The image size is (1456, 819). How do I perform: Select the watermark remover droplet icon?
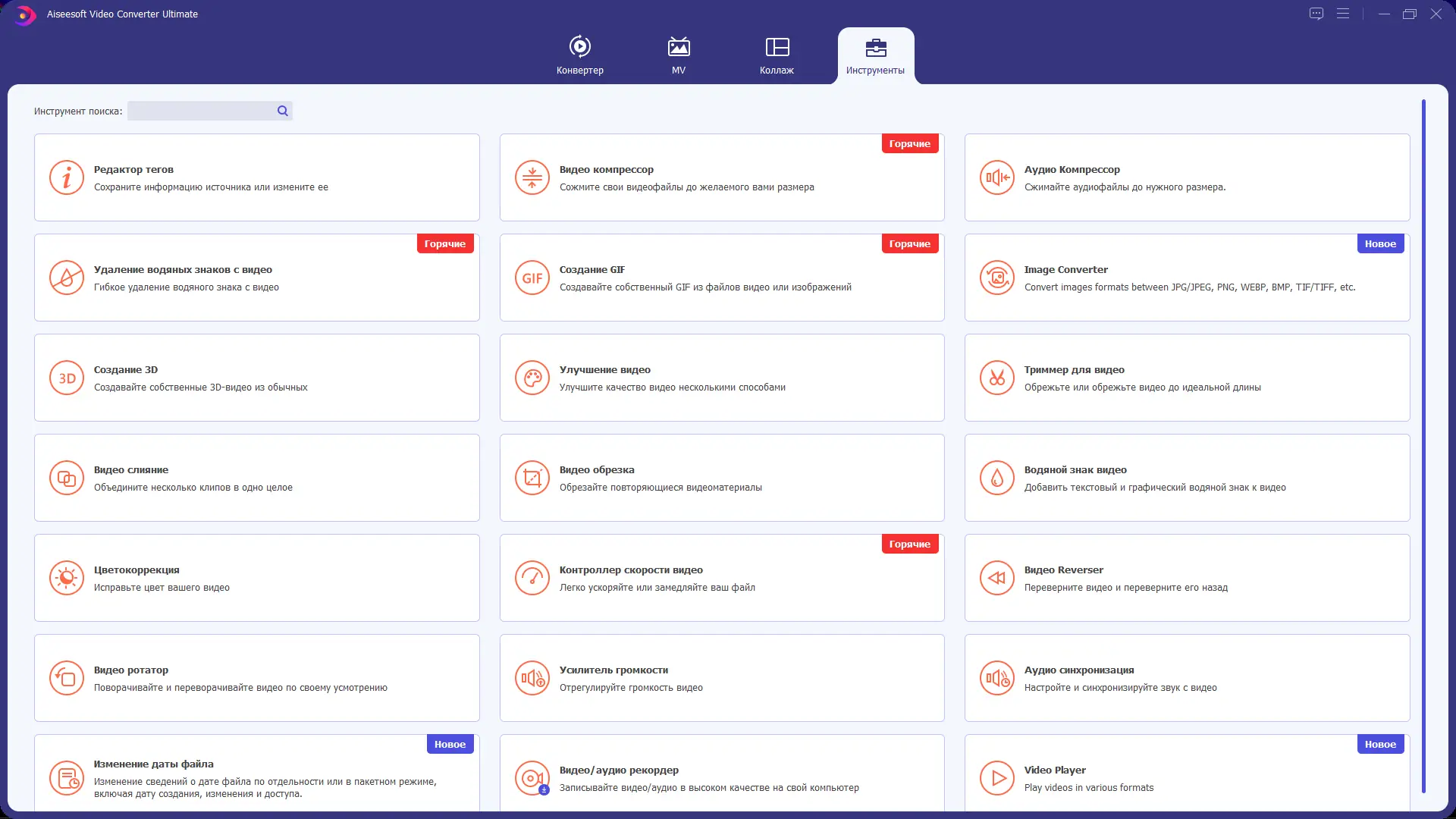coord(67,278)
